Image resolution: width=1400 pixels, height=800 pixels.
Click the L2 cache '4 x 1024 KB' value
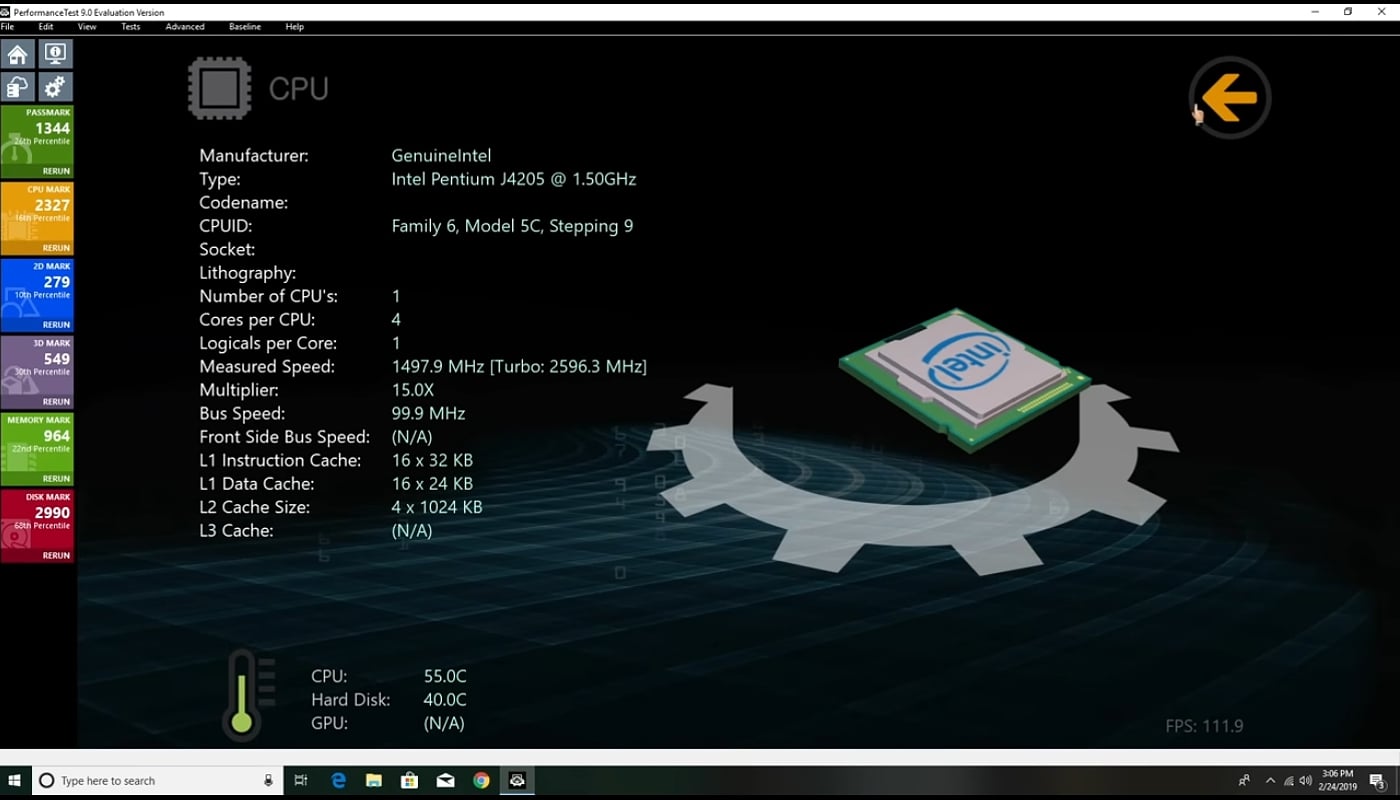(x=437, y=507)
